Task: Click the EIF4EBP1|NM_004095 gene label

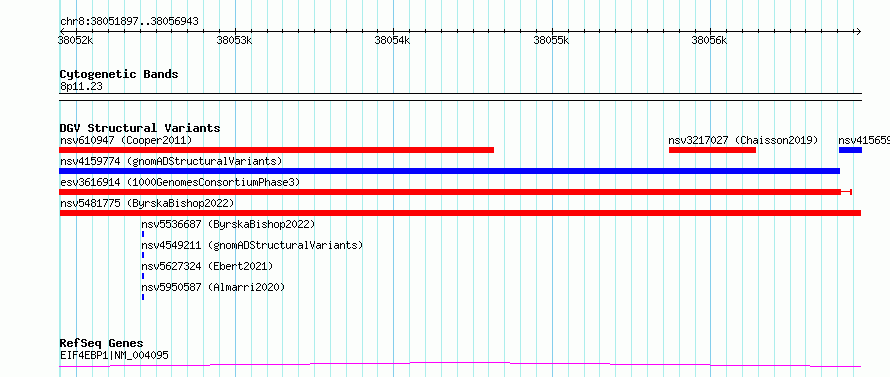Action: coord(114,355)
